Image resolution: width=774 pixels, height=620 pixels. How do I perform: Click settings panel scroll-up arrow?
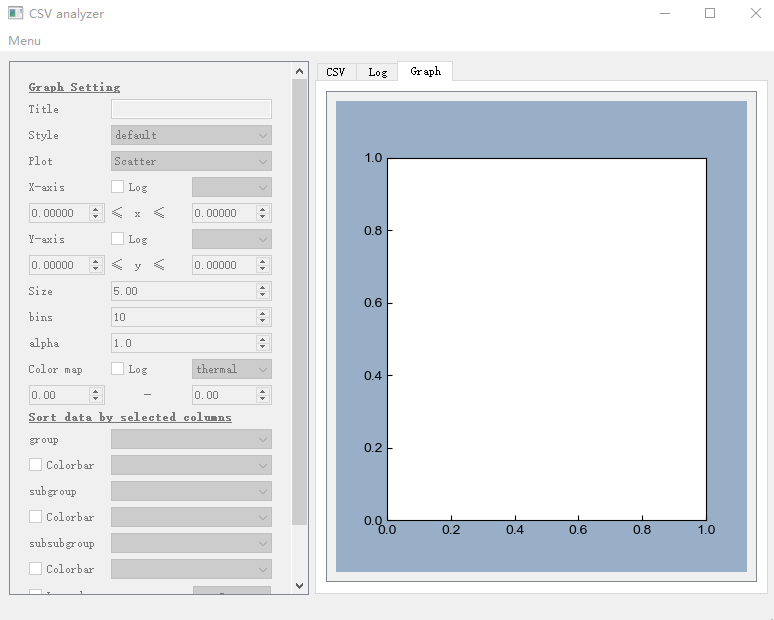point(299,71)
